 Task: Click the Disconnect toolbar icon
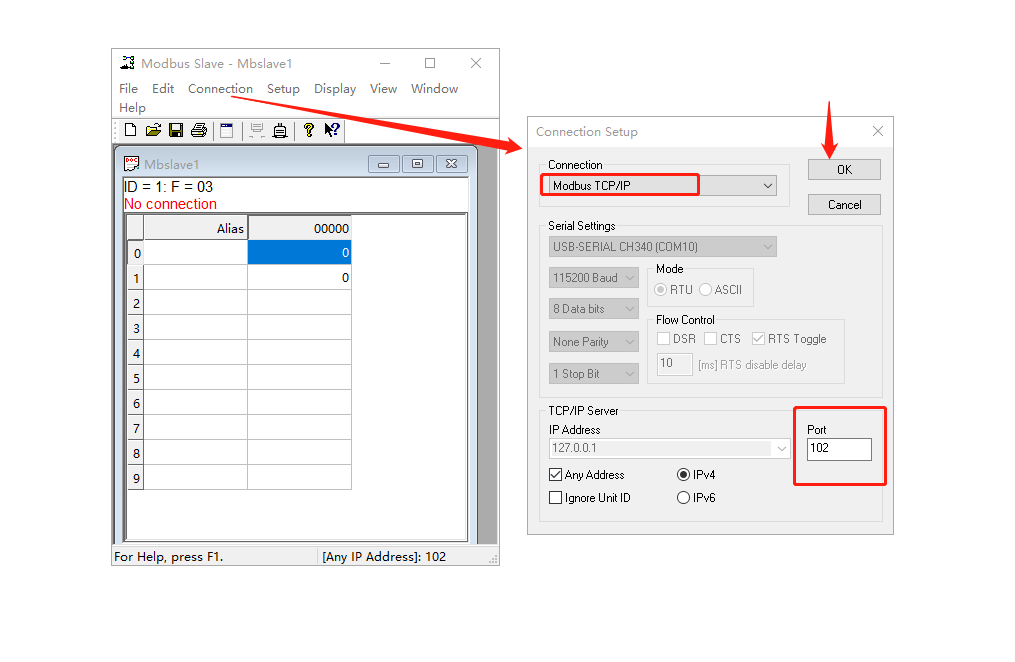tap(280, 130)
